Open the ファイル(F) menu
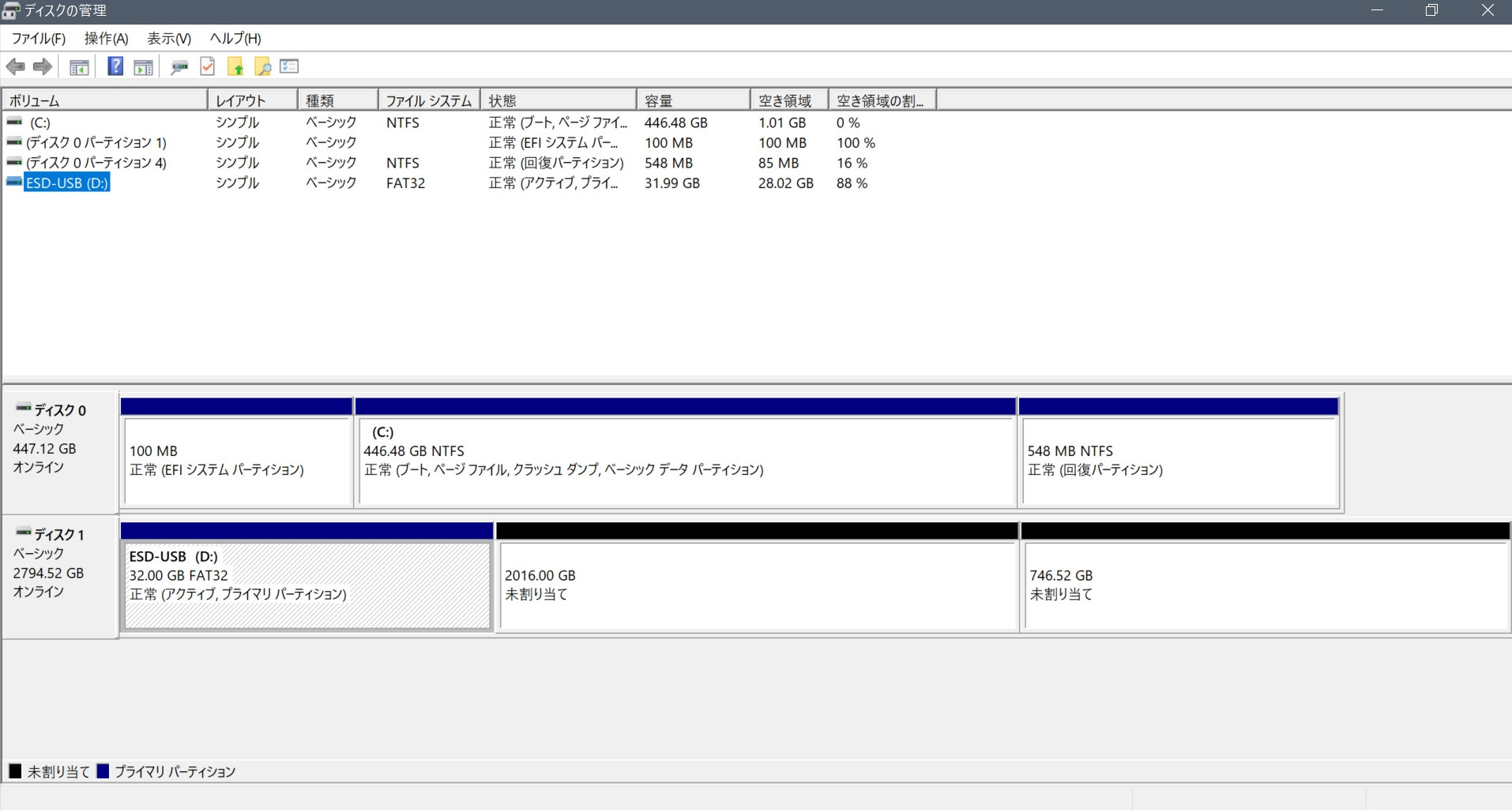This screenshot has height=810, width=1512. (38, 38)
